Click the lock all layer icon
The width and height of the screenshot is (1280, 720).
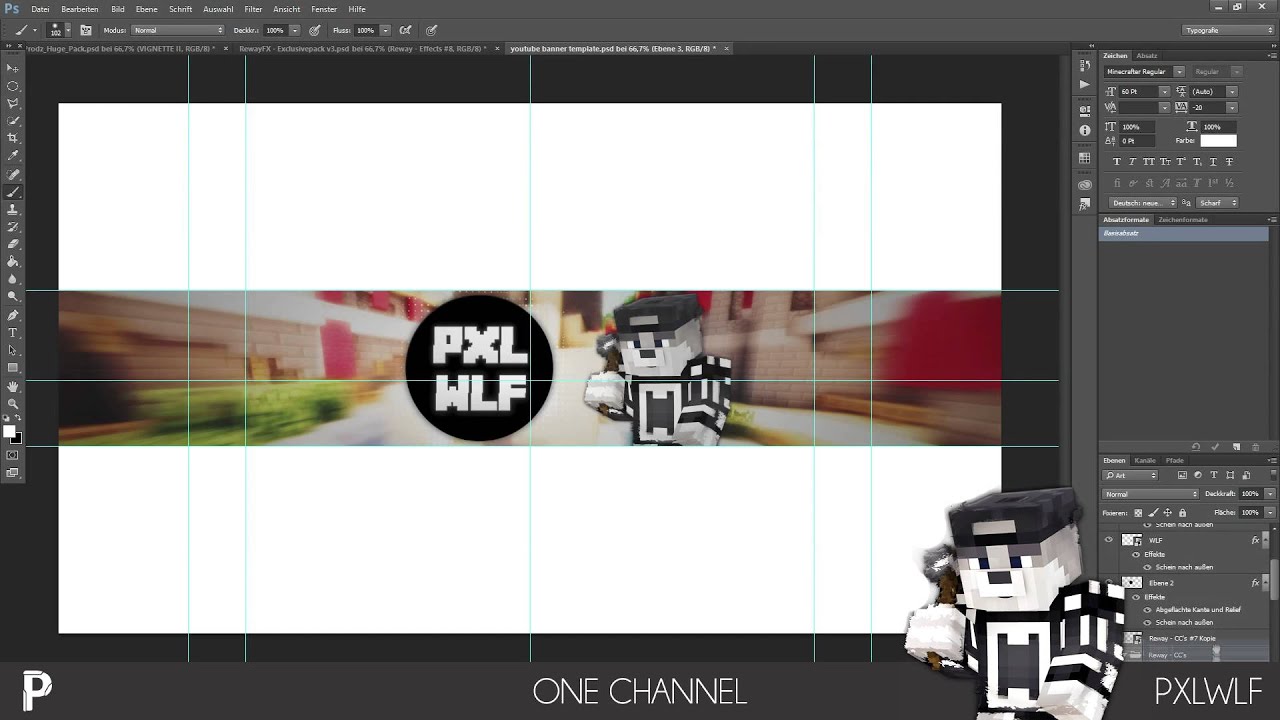[1182, 513]
